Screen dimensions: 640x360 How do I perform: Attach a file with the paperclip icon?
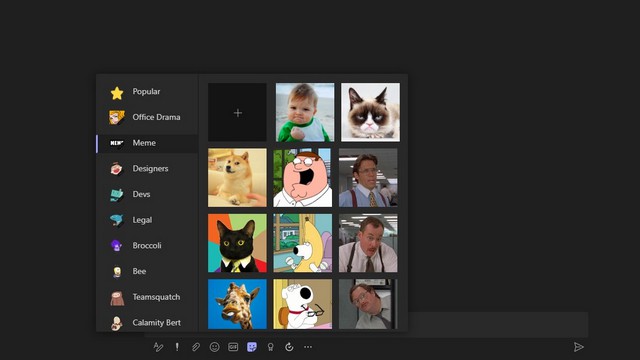click(x=196, y=347)
